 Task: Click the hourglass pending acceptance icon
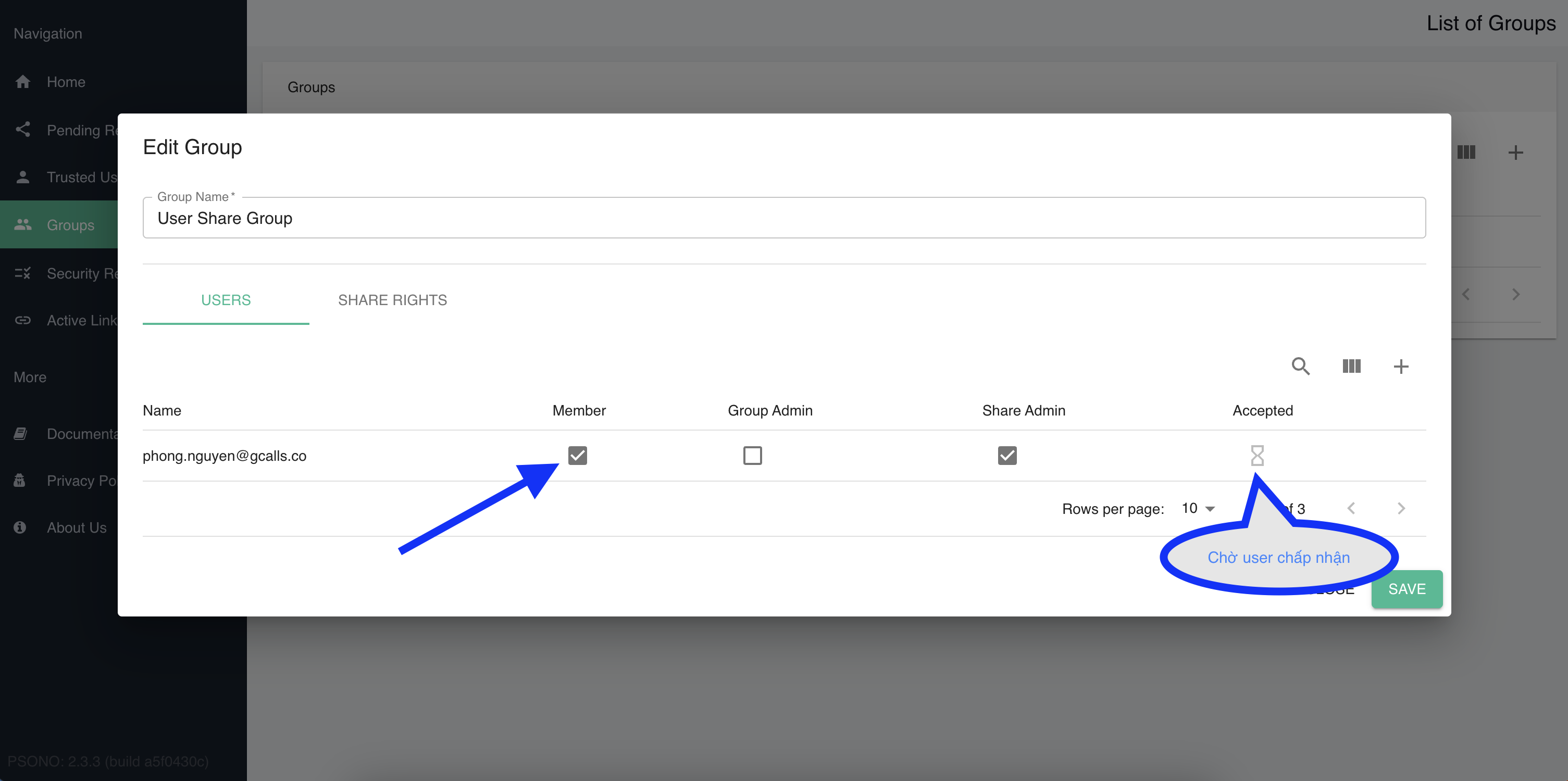point(1257,456)
